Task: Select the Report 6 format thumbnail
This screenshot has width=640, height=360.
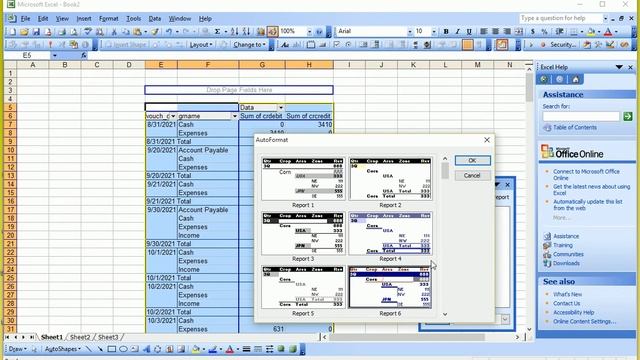Action: point(390,287)
